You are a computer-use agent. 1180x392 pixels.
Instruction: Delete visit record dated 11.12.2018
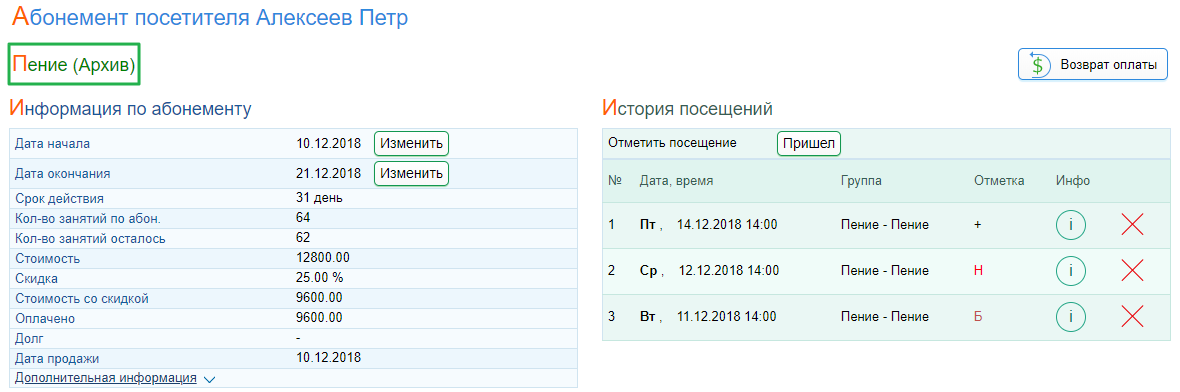(1132, 317)
